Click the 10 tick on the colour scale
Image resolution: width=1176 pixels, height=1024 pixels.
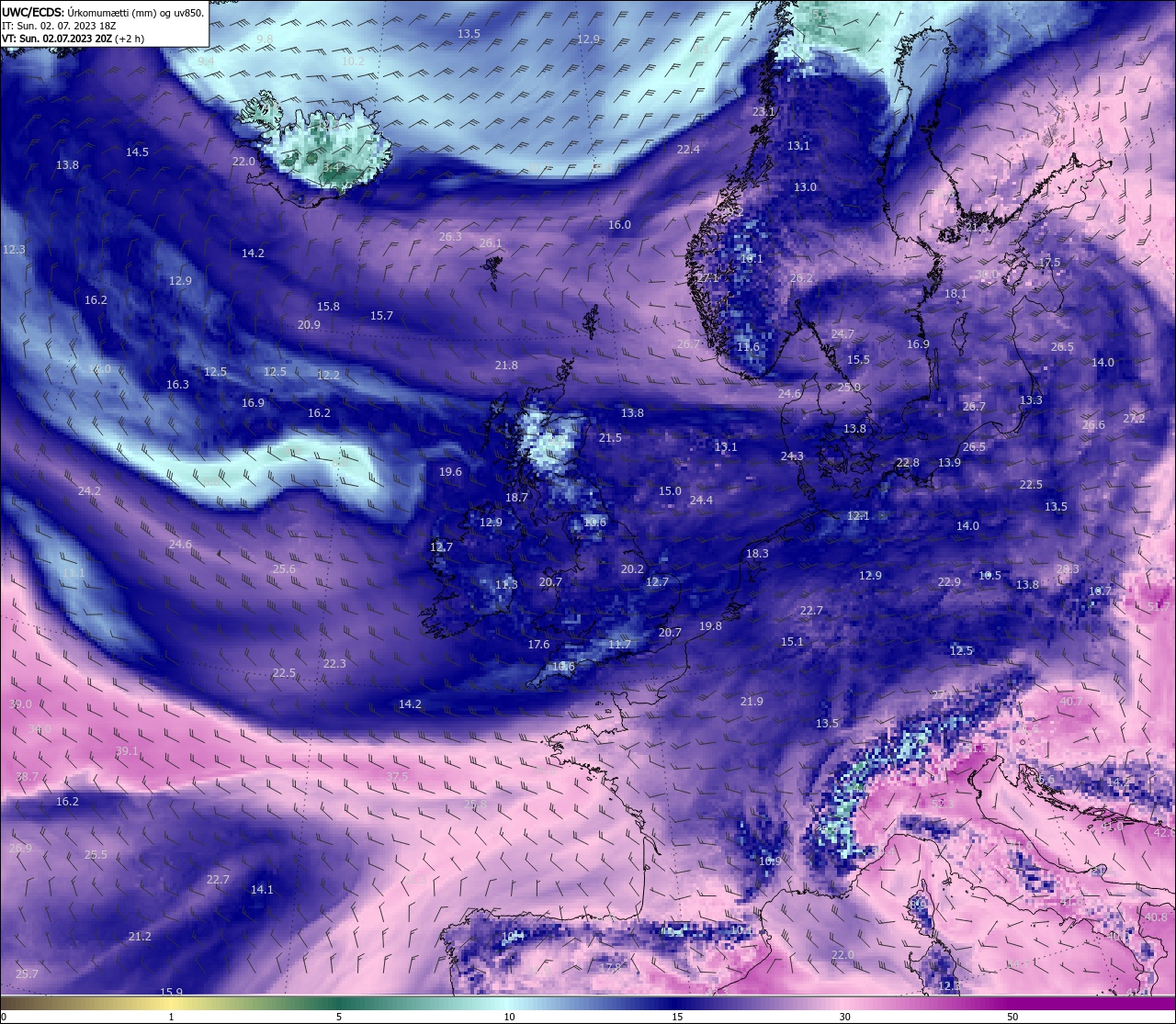(509, 1017)
